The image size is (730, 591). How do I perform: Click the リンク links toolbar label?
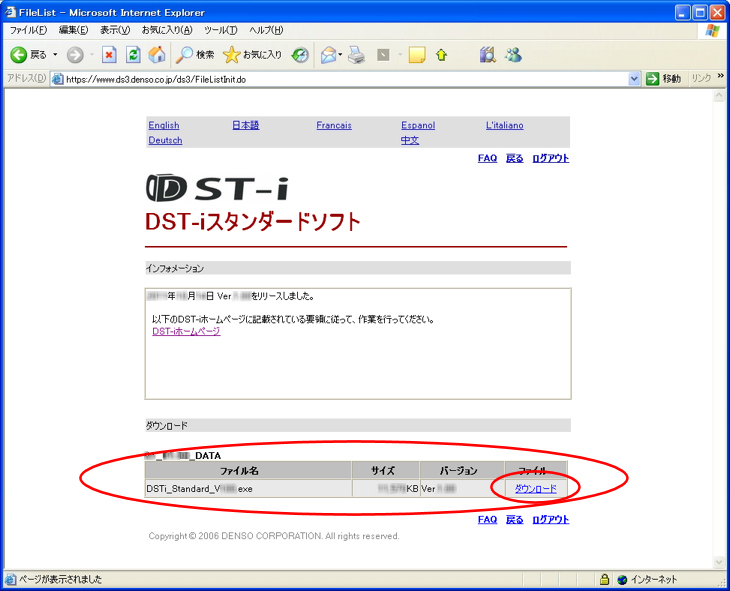pos(701,78)
